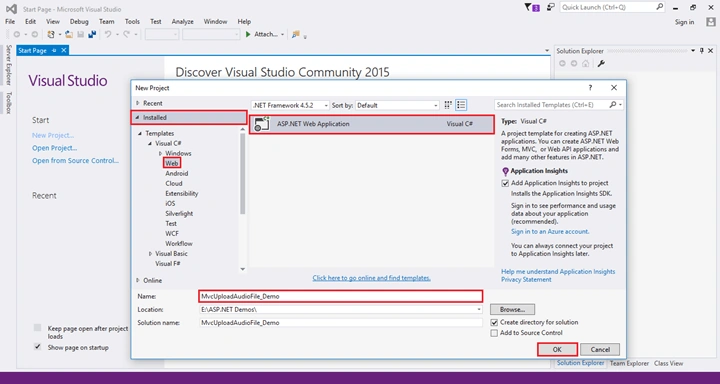Open the Analyze menu
The image size is (720, 384).
pos(182,22)
